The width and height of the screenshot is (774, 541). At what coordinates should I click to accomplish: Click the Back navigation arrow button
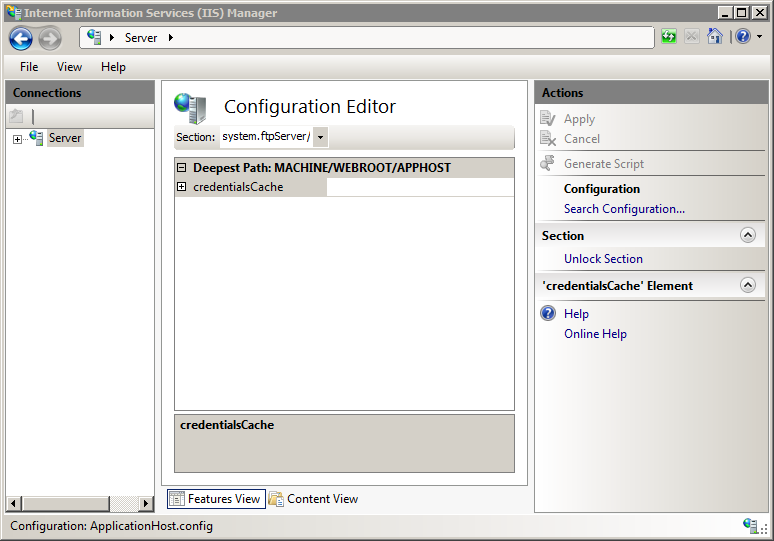point(21,38)
